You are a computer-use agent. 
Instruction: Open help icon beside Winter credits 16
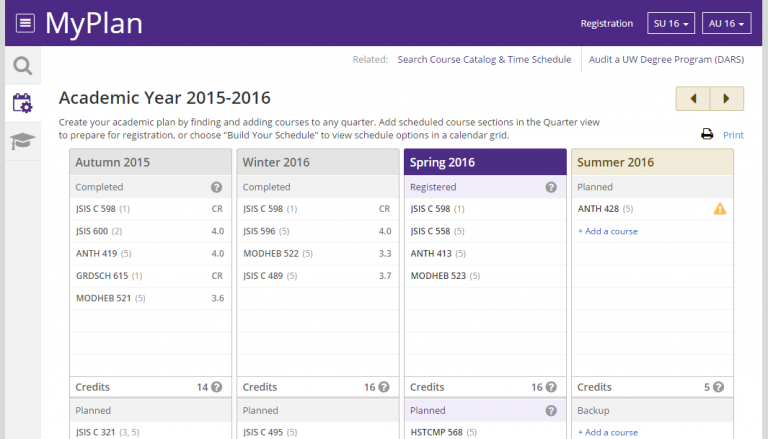point(384,387)
